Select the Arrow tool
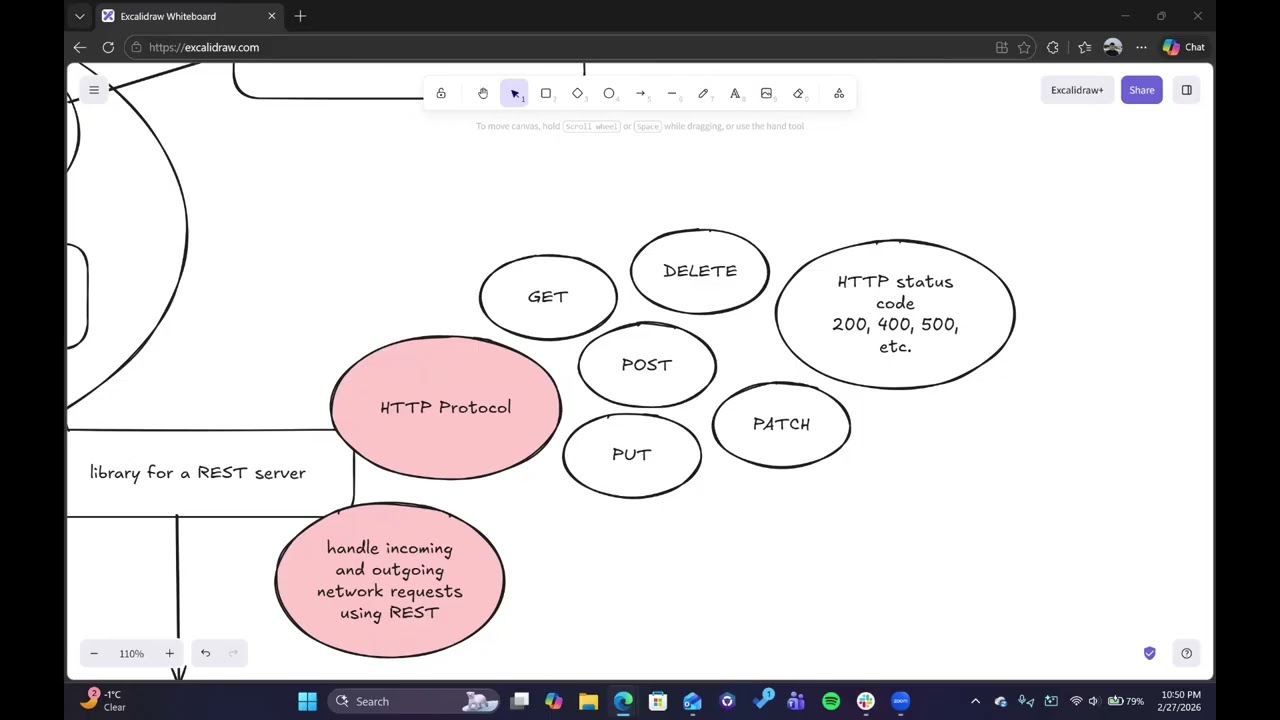 pyautogui.click(x=640, y=93)
